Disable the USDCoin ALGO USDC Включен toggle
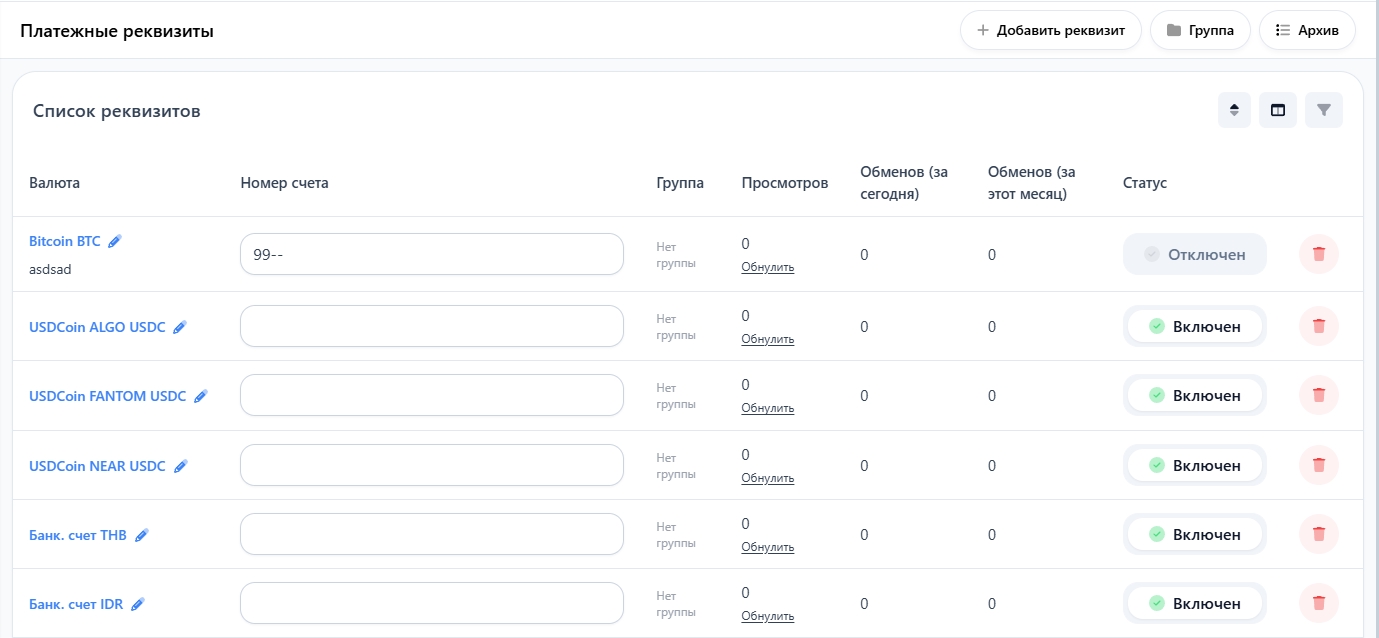 click(x=1194, y=326)
